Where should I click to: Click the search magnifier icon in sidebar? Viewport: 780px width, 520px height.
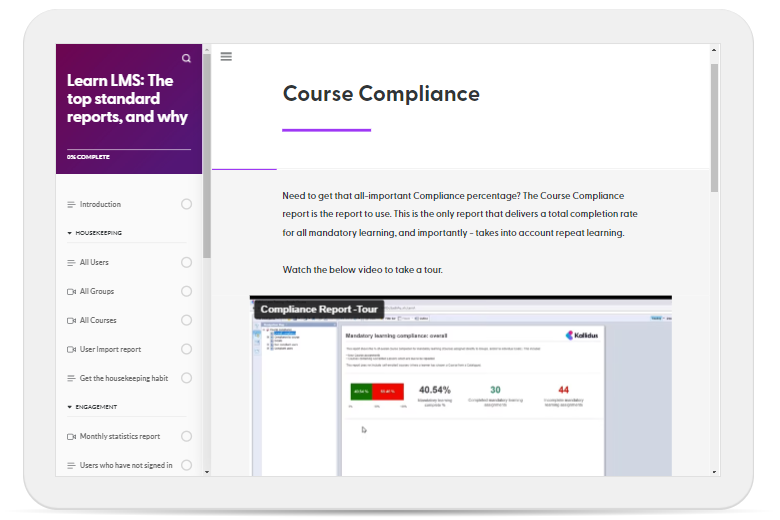click(x=186, y=59)
